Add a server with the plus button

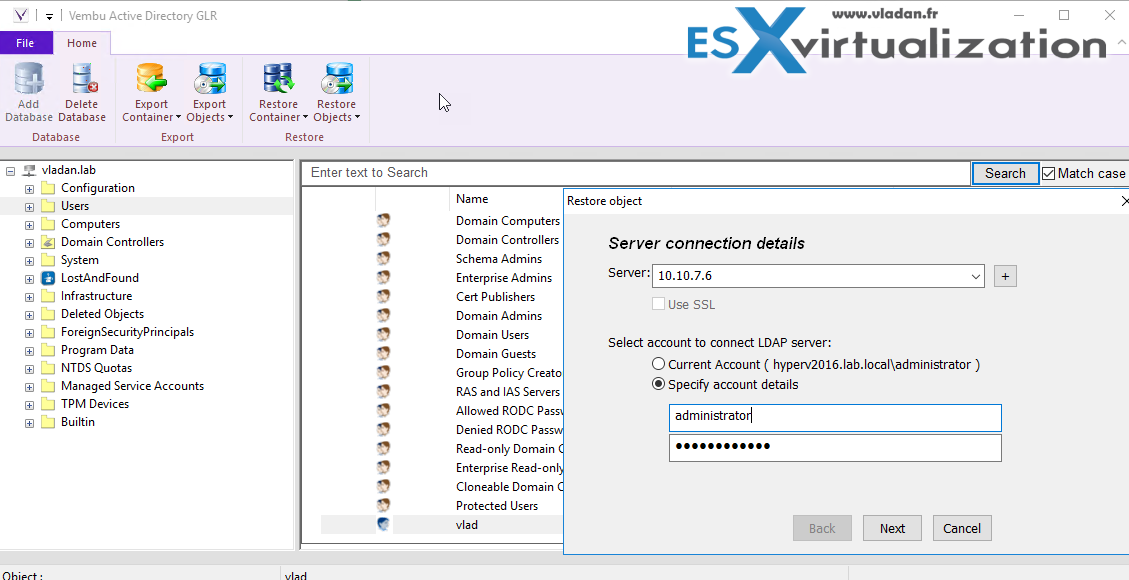click(x=1005, y=276)
